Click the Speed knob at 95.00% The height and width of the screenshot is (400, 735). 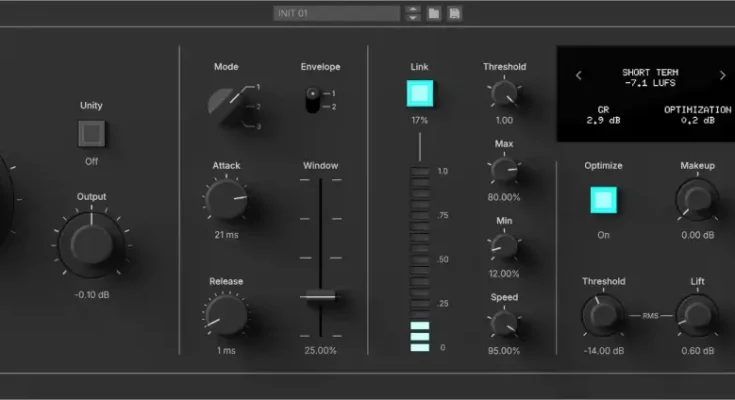click(x=504, y=323)
